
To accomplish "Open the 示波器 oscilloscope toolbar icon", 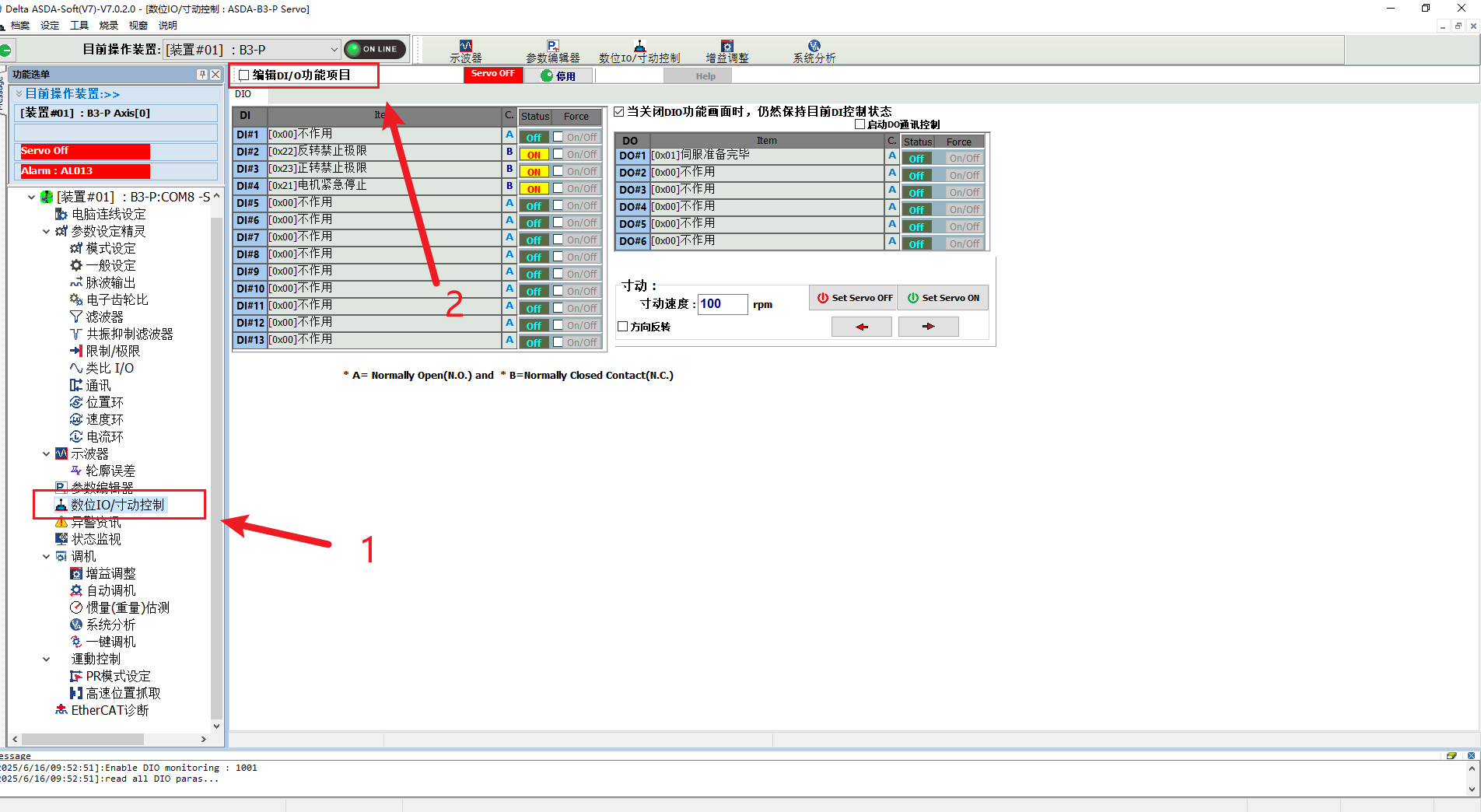I will (465, 51).
